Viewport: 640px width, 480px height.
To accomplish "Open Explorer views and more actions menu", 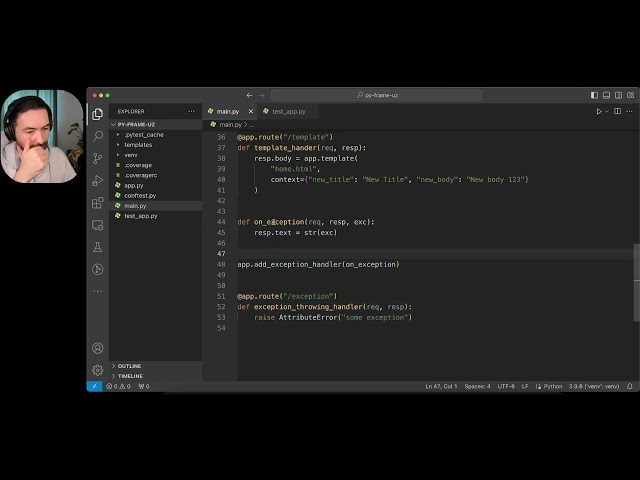I will [191, 111].
